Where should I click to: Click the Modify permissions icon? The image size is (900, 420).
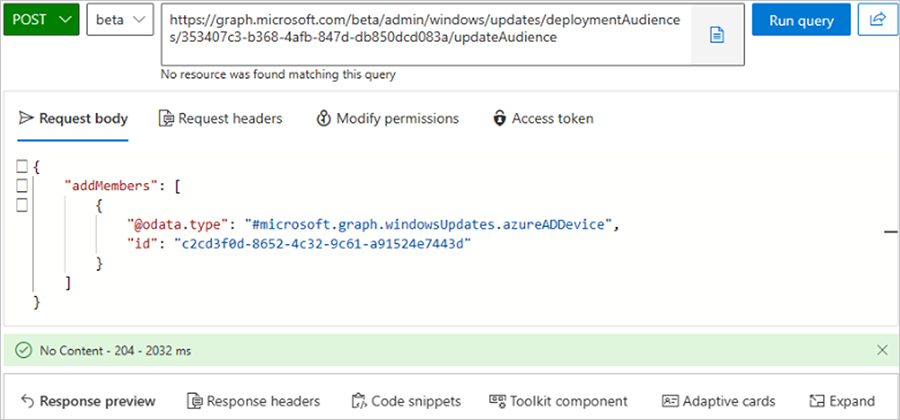coord(323,119)
